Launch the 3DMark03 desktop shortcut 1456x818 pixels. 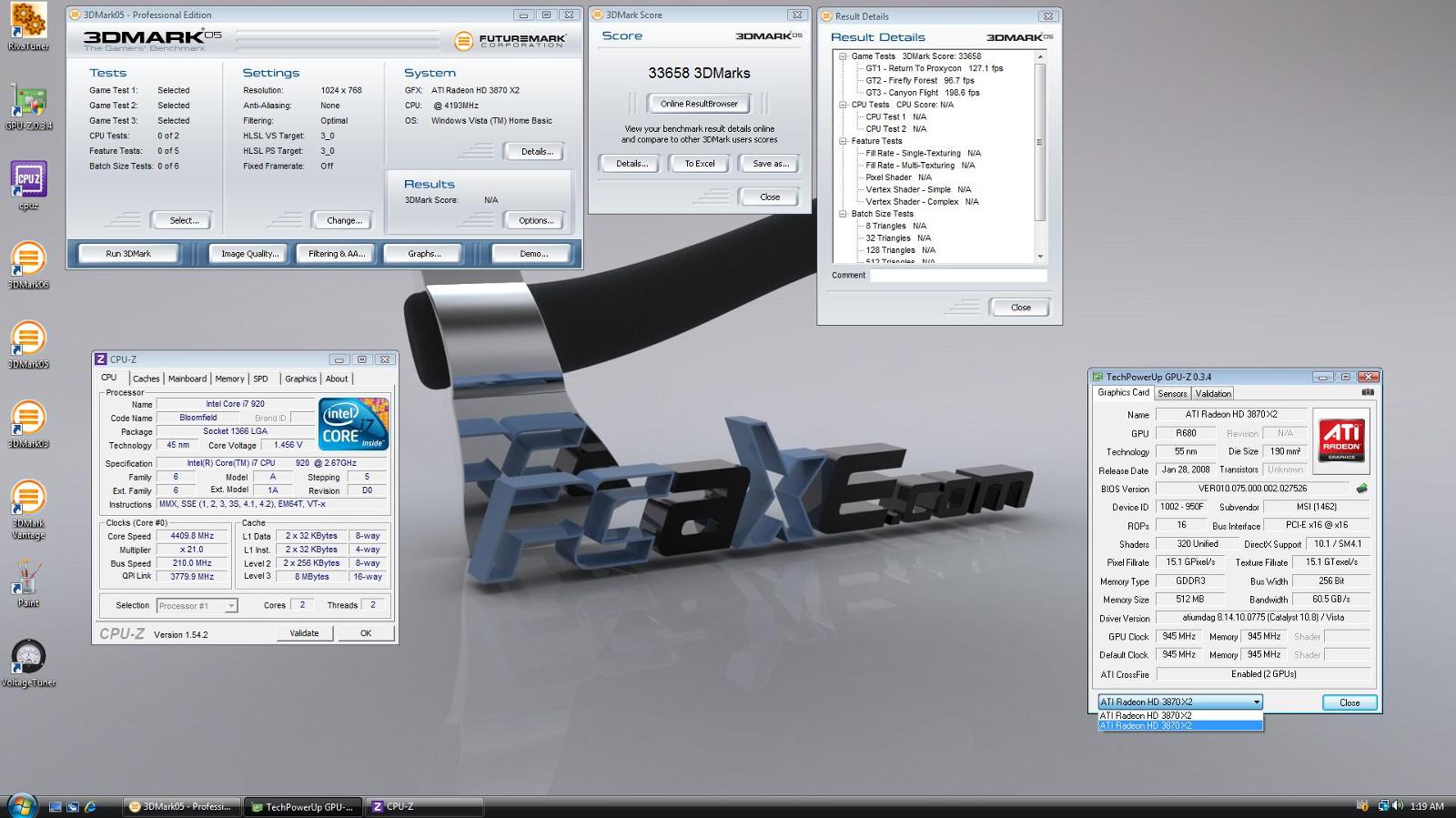[28, 424]
